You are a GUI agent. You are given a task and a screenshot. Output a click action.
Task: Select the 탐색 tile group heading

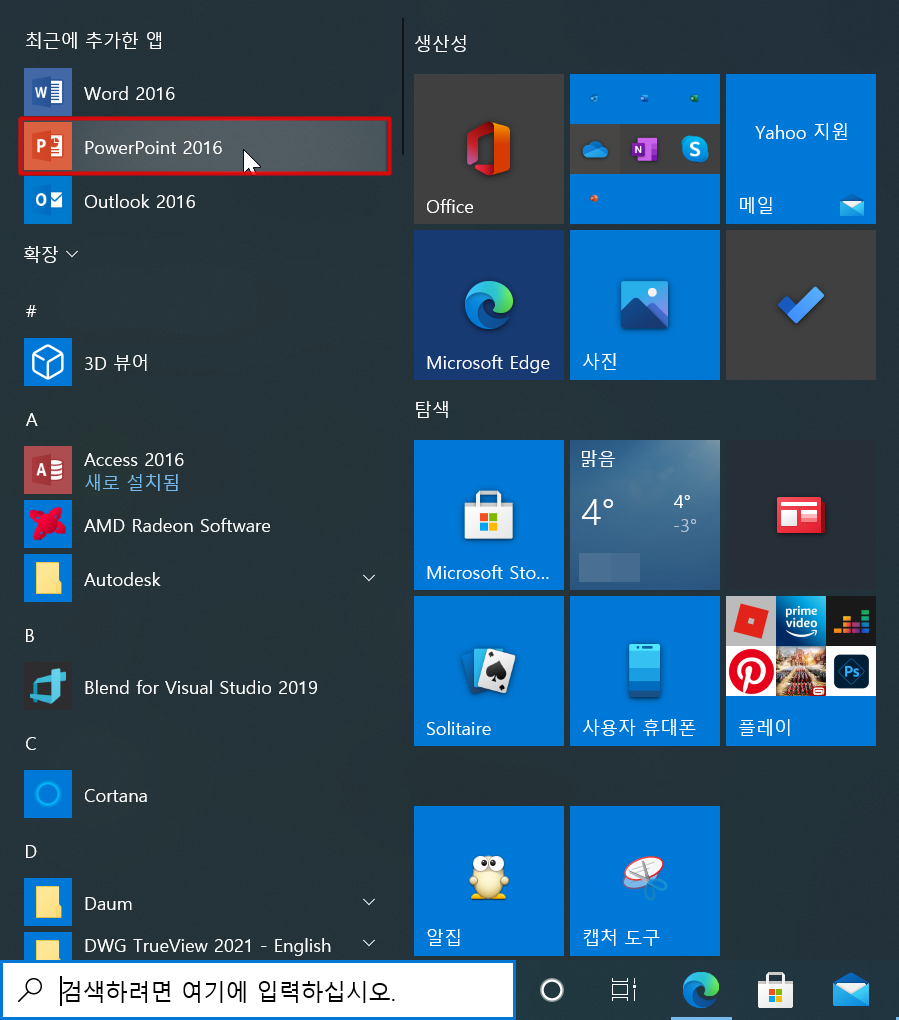coord(432,409)
